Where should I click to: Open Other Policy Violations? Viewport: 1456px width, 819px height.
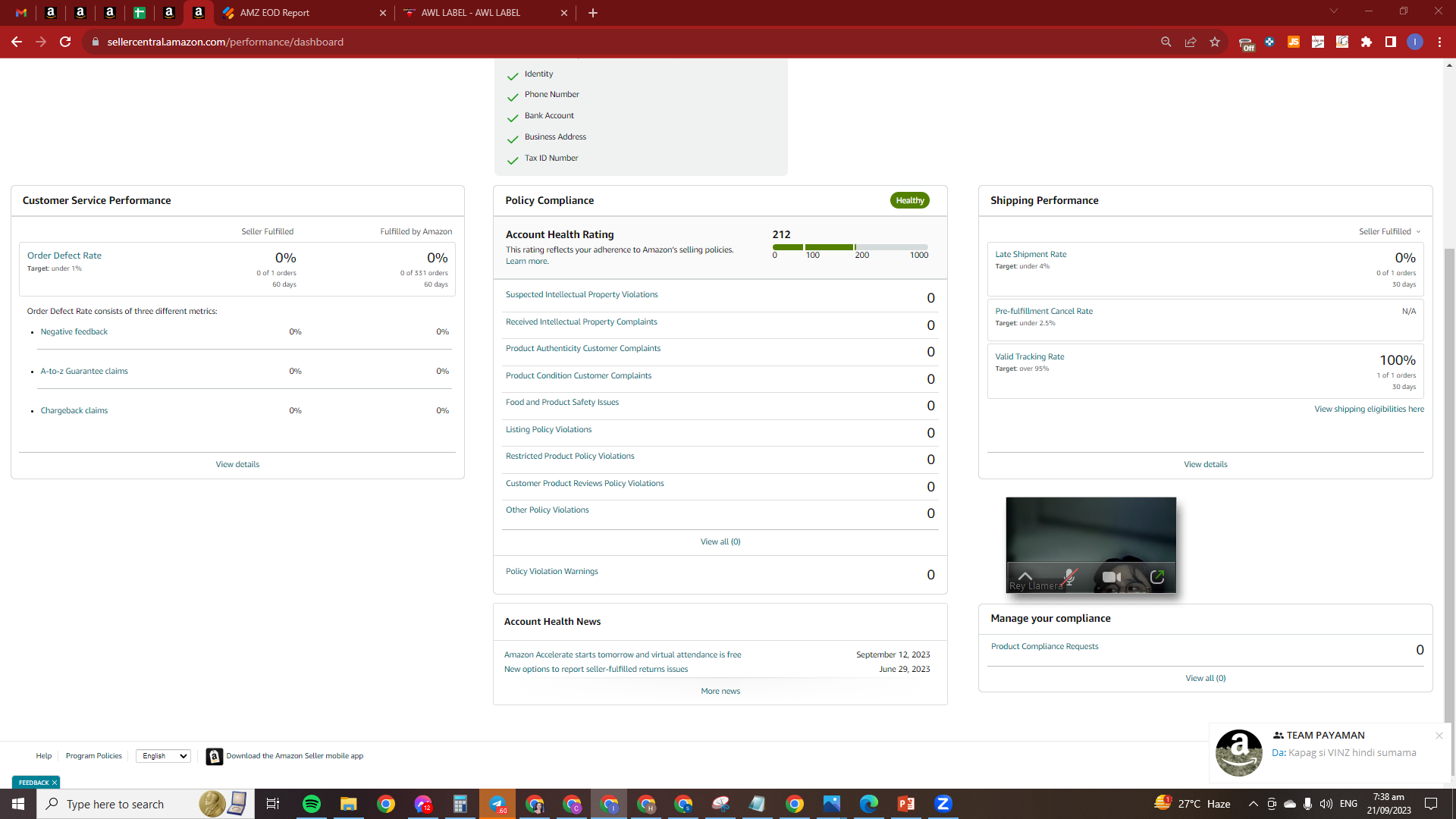point(547,510)
